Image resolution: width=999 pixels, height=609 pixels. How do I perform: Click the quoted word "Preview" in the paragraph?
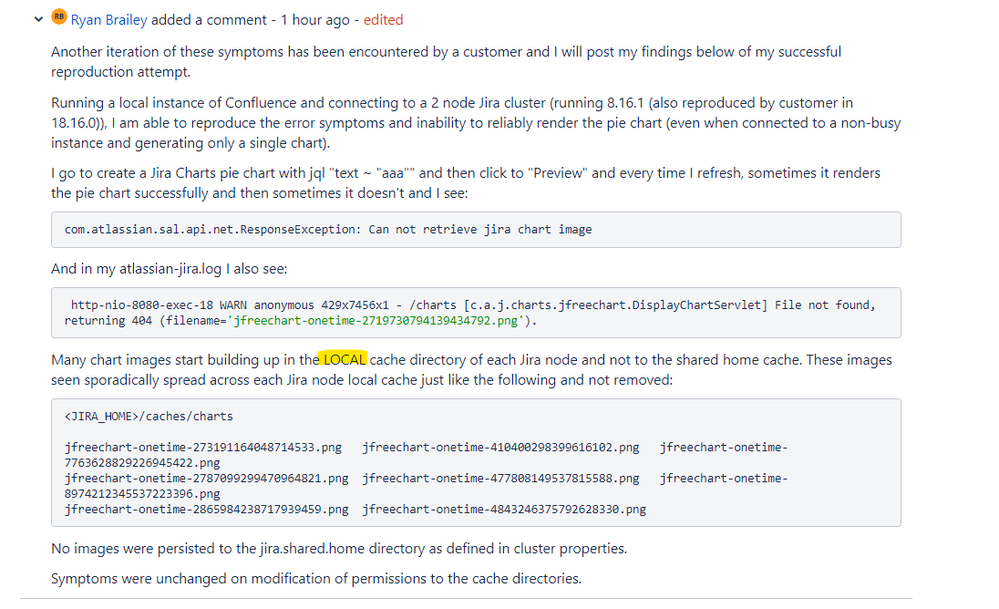click(x=558, y=173)
